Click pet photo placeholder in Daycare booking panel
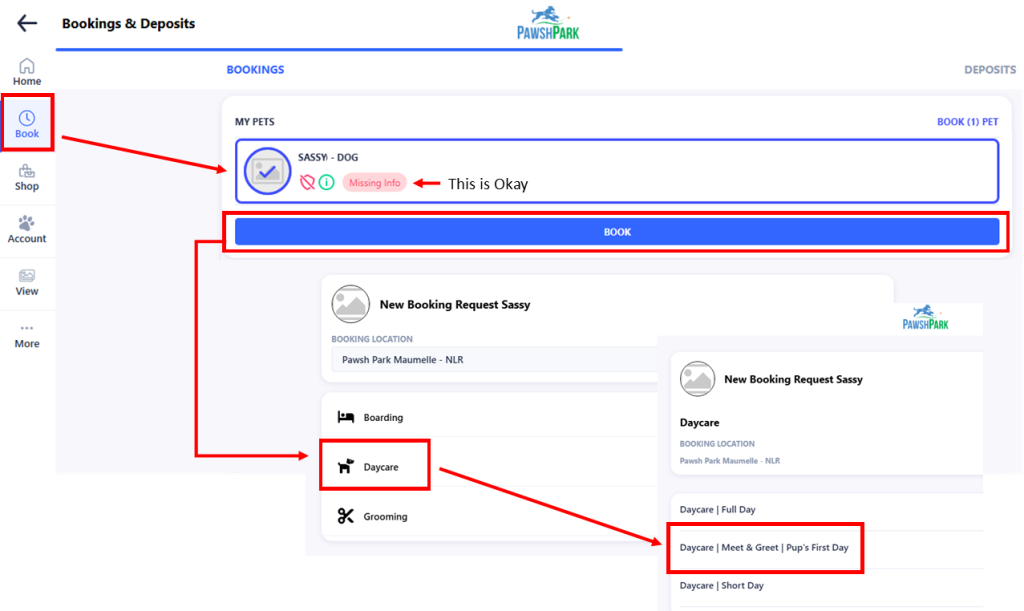Viewport: 1024px width, 611px height. 697,379
